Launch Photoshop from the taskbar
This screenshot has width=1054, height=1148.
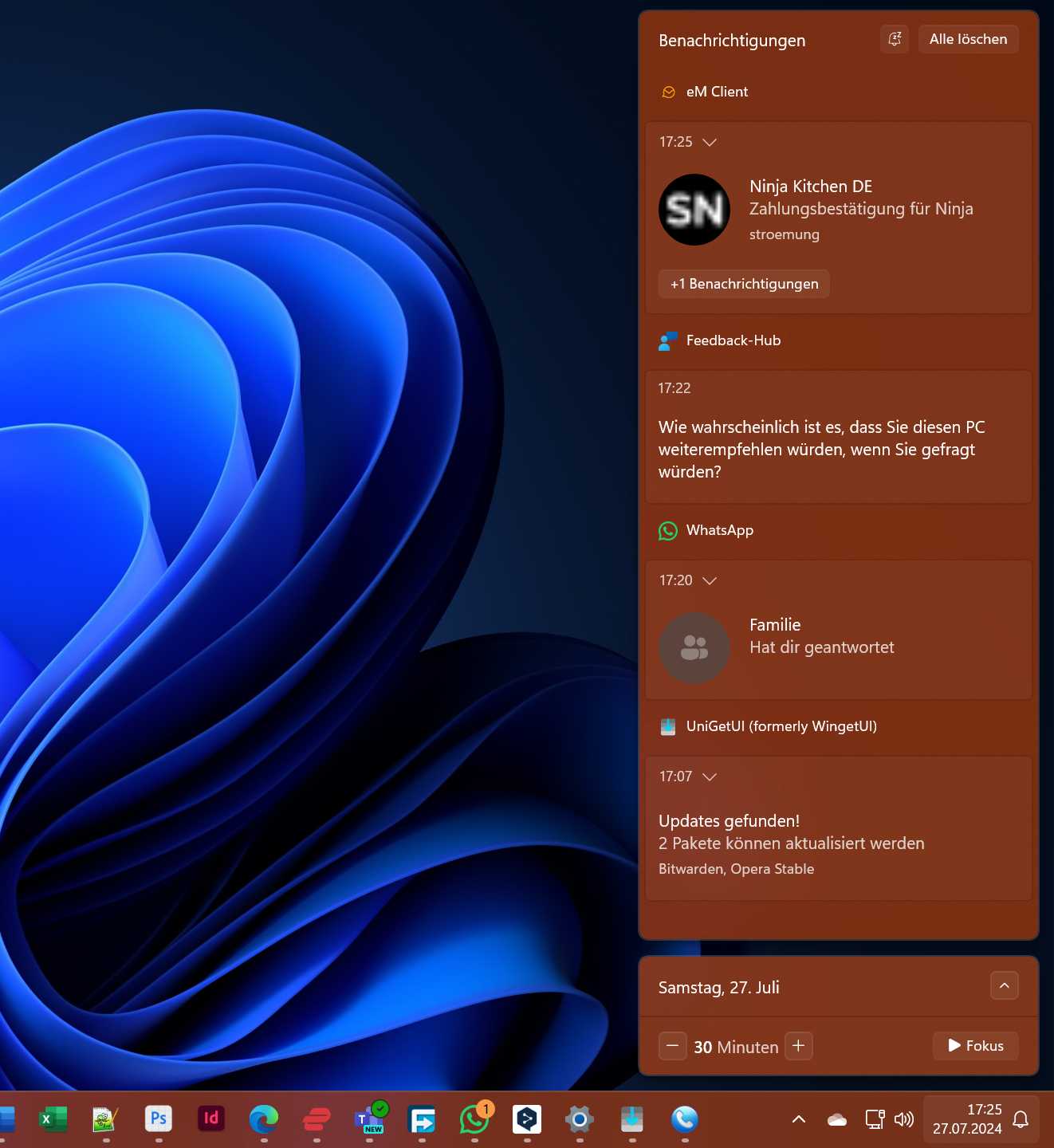point(157,1120)
